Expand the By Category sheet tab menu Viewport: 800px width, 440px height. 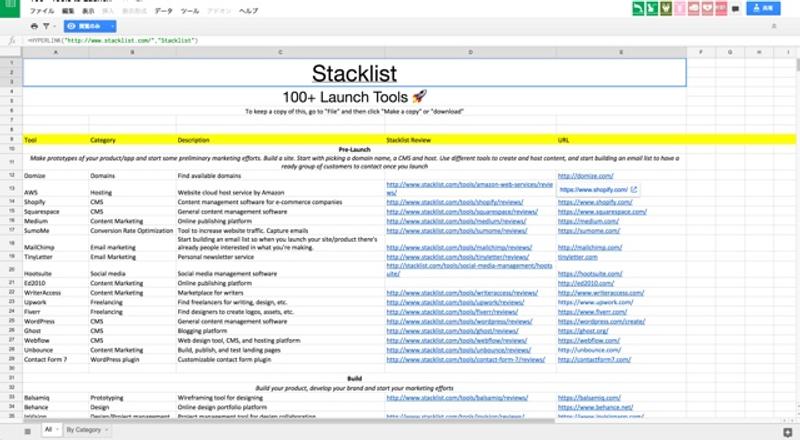(x=105, y=429)
